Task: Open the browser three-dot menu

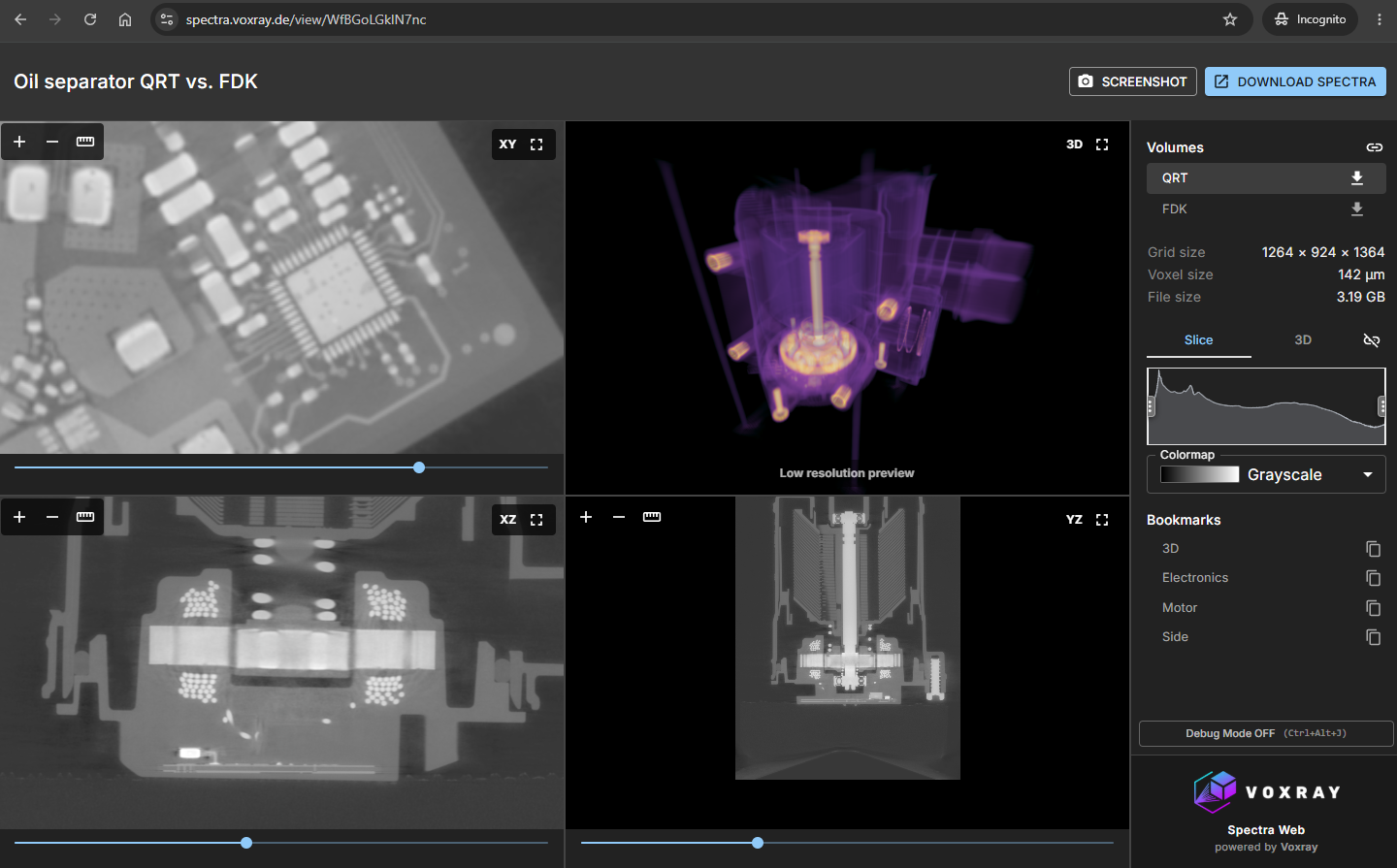Action: pyautogui.click(x=1379, y=19)
